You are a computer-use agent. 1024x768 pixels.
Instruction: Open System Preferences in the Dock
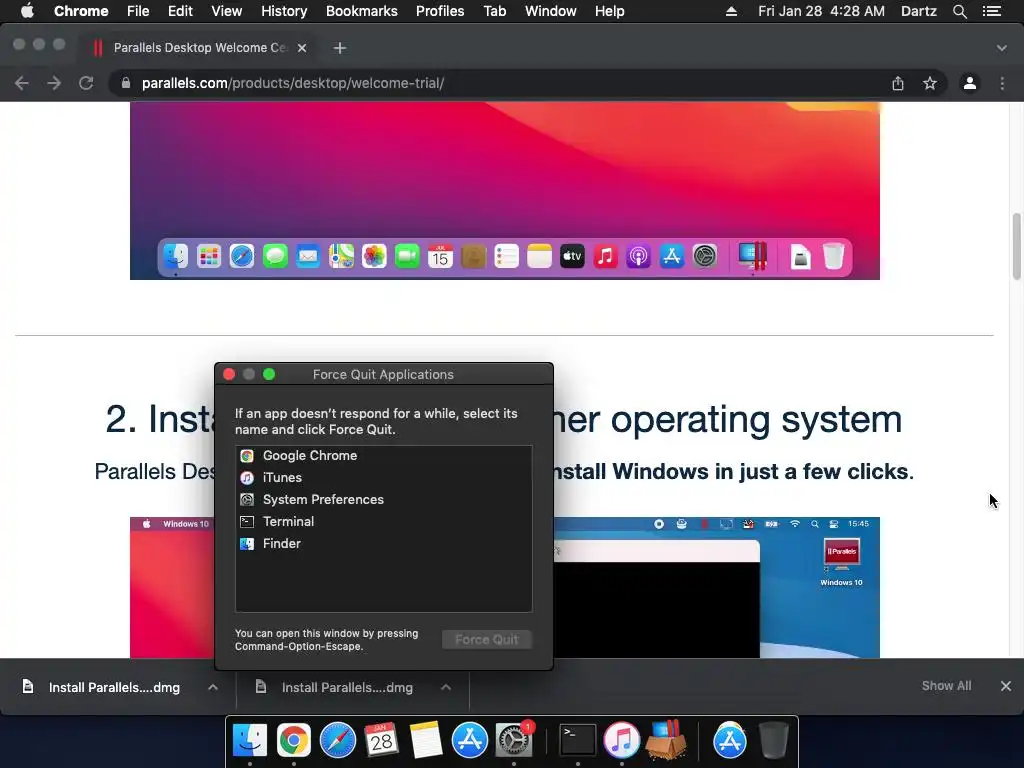point(515,741)
